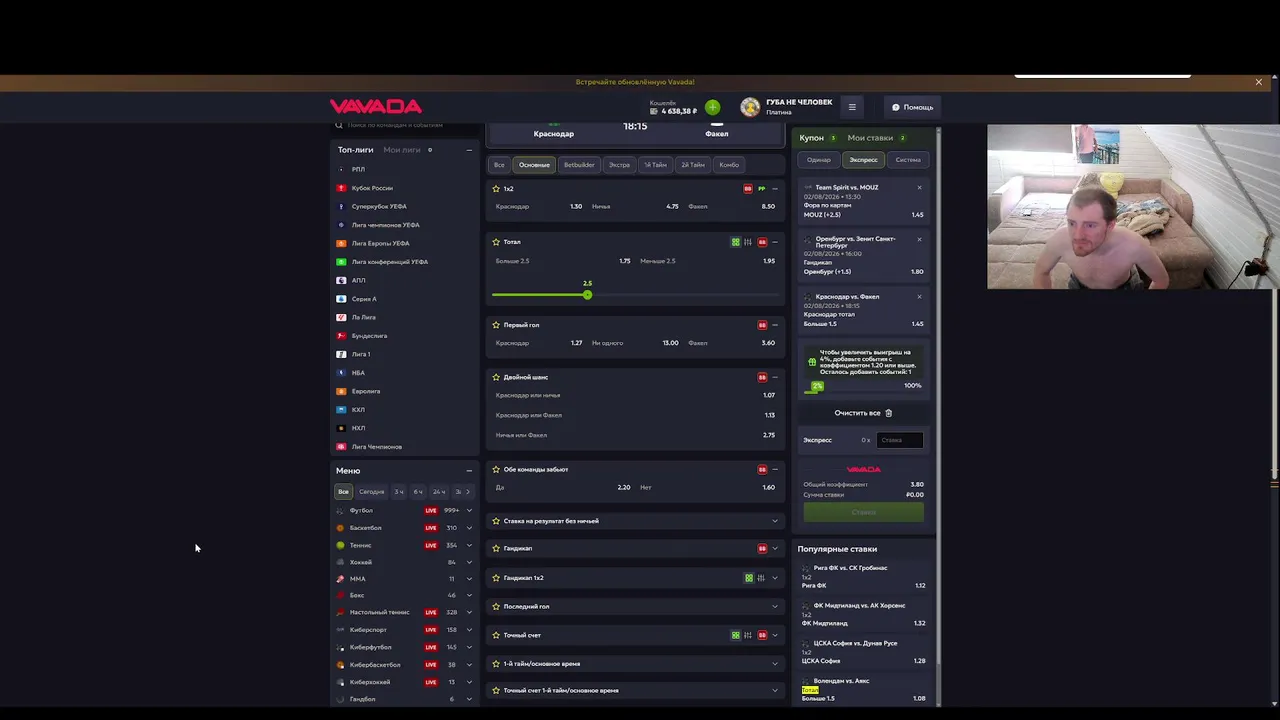The height and width of the screenshot is (720, 1280).
Task: Remove Оренбург vs. Зенит bet from coupon
Action: 919,239
